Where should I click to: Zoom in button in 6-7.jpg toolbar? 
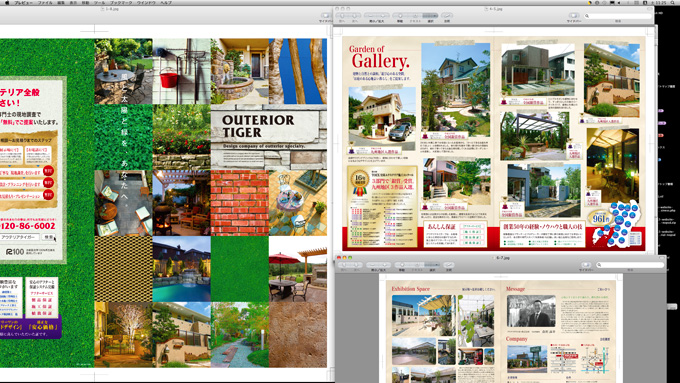[384, 265]
